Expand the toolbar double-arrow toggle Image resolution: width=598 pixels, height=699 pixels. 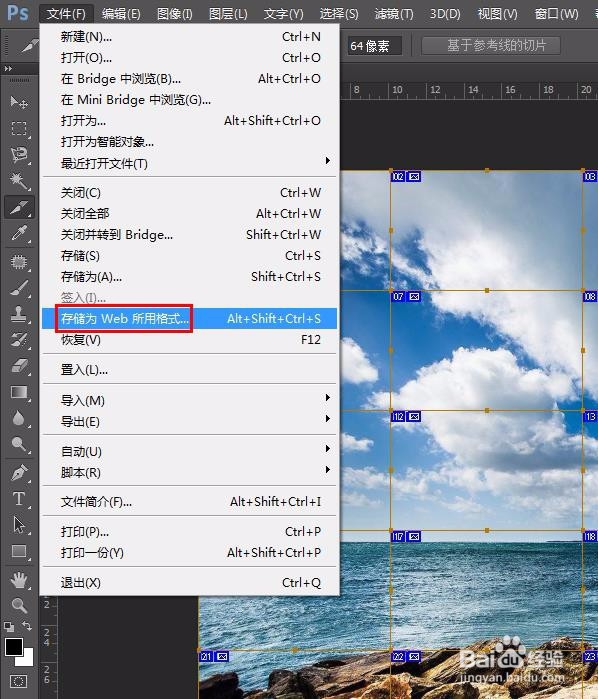(8, 69)
